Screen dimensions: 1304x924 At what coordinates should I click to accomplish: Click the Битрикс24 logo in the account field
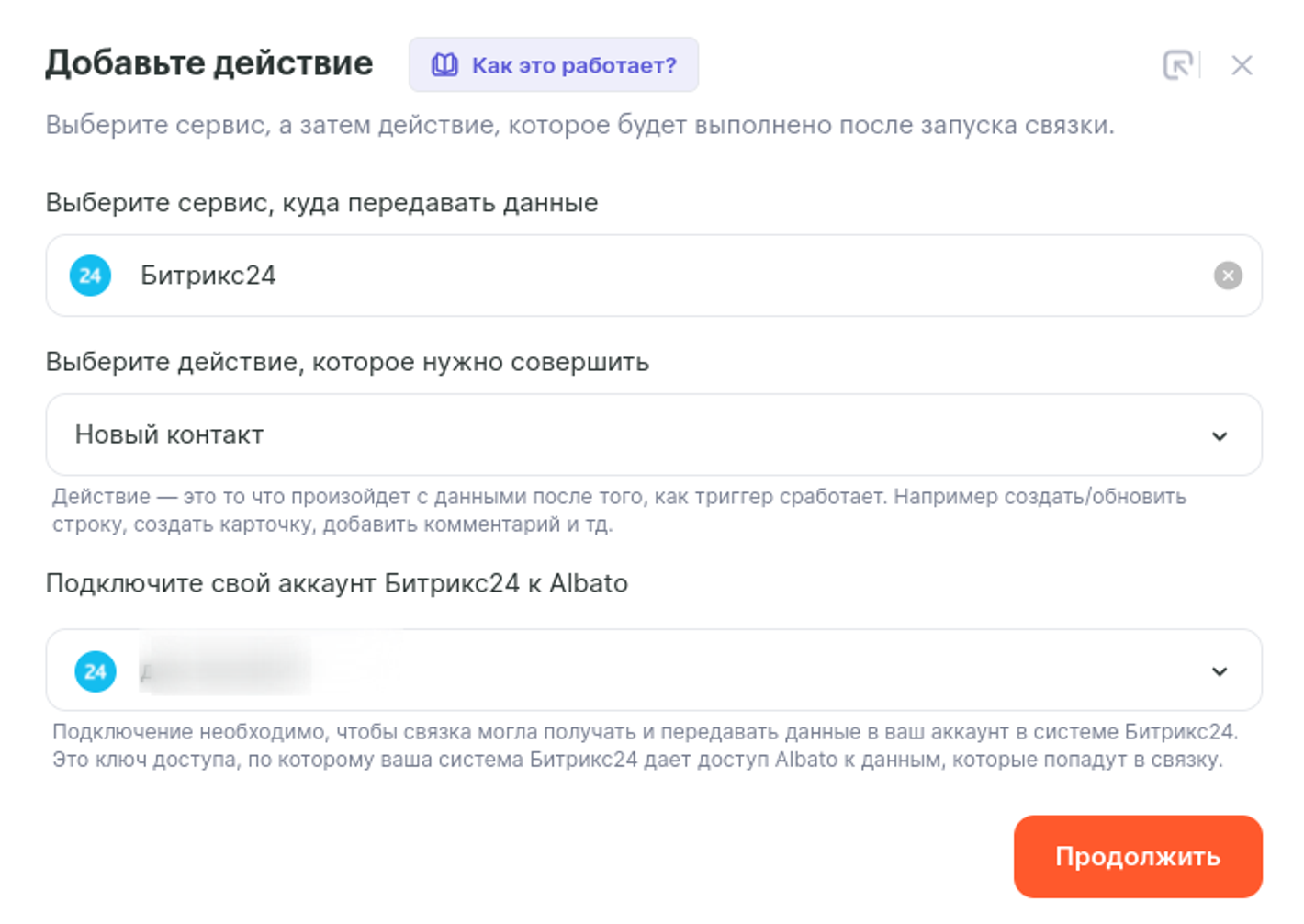tap(96, 671)
